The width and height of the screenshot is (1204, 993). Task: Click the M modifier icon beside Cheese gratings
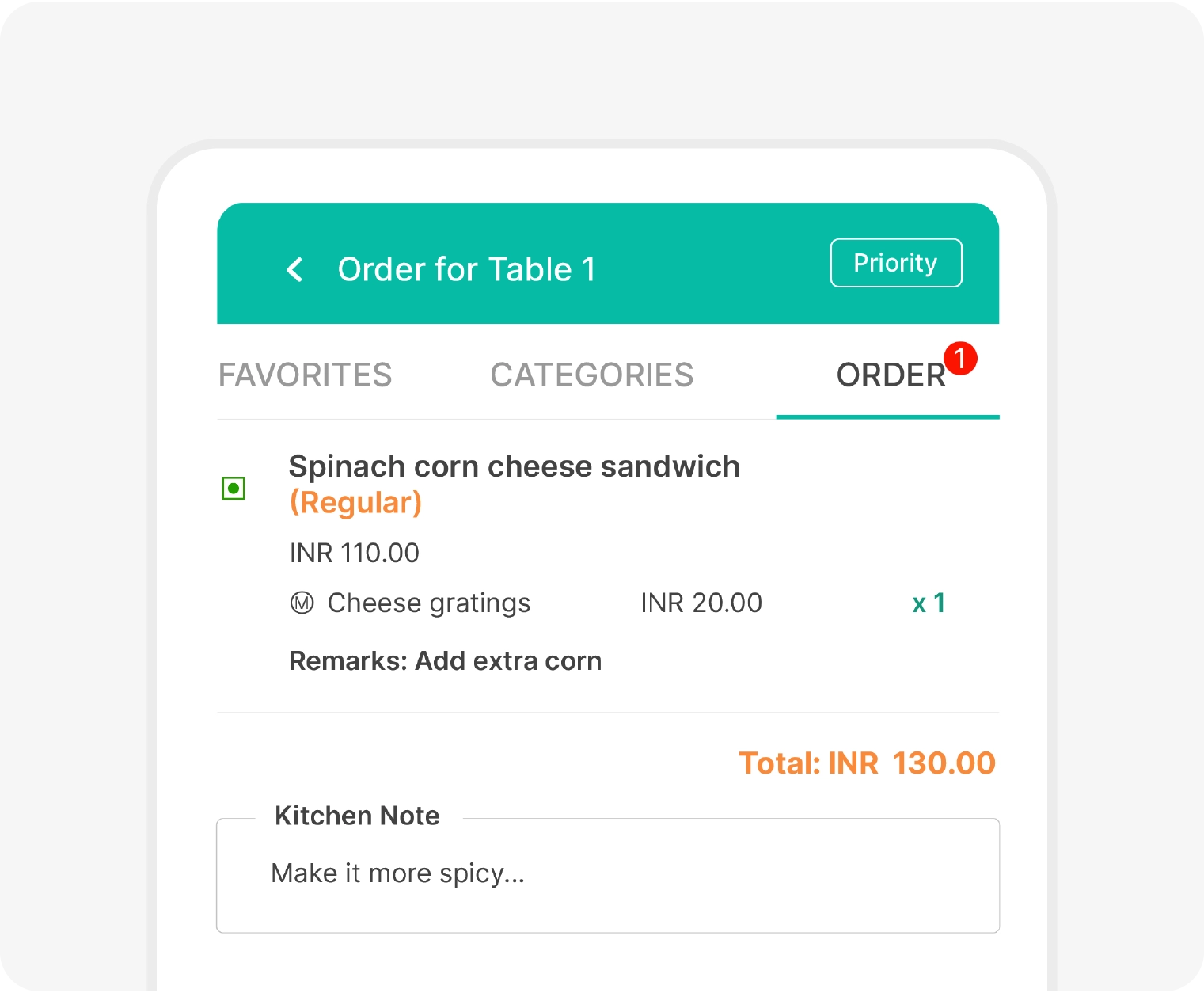pos(300,603)
